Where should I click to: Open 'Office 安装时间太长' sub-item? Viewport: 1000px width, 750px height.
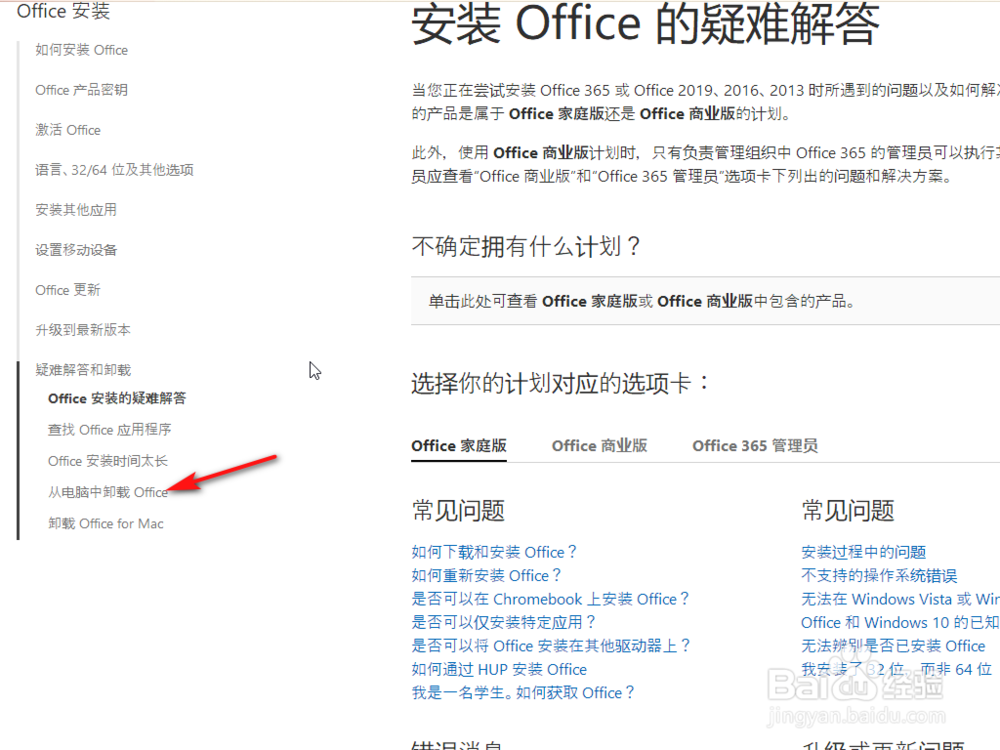coord(108,461)
